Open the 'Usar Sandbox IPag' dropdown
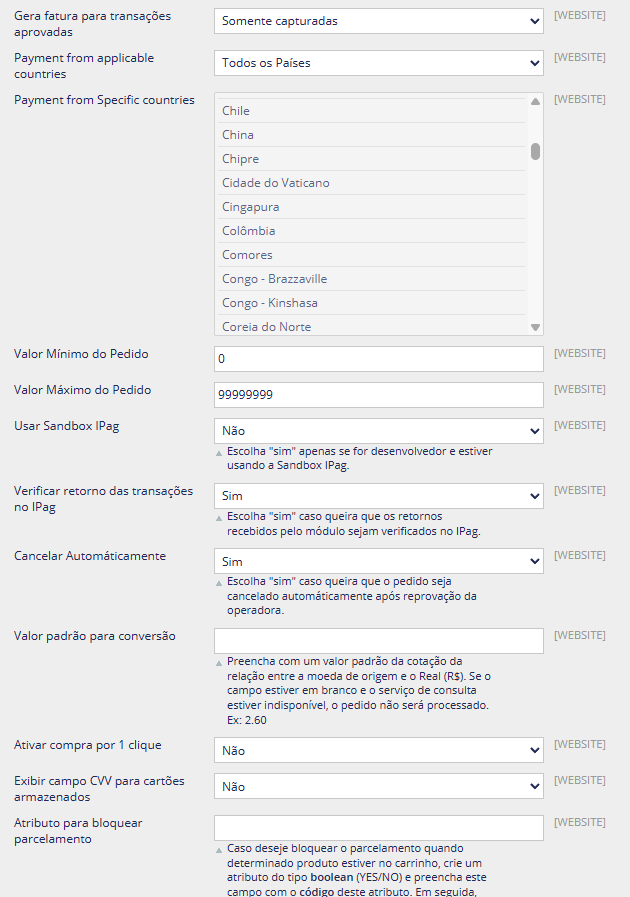630x897 pixels. click(378, 431)
